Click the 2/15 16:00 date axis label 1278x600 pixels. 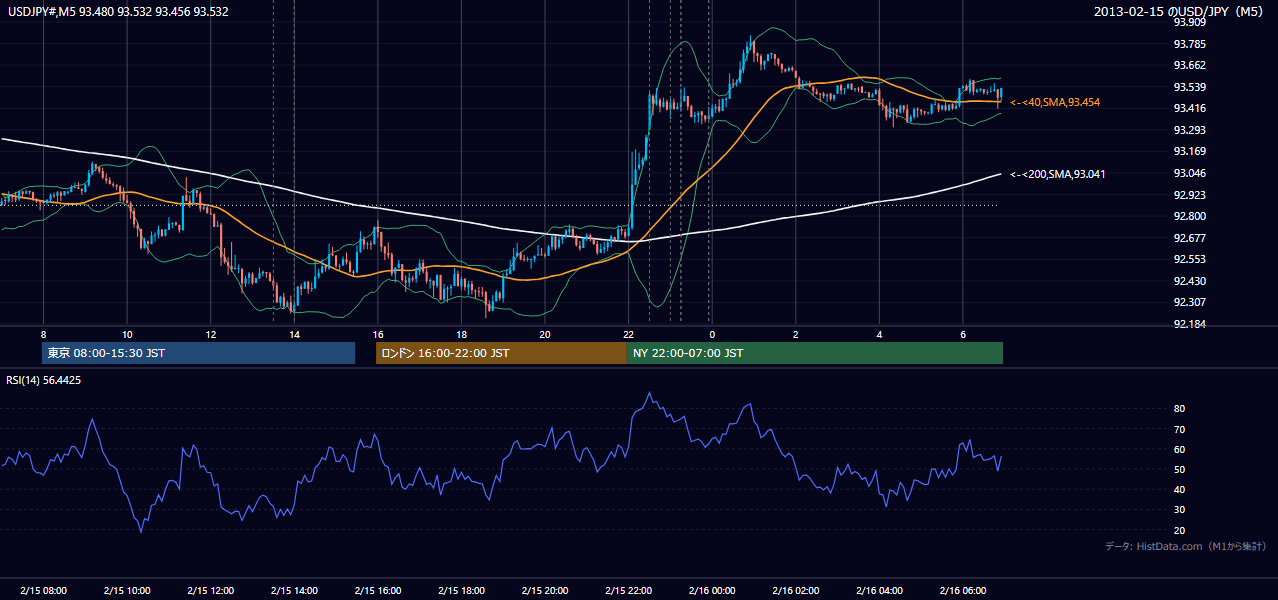[x=378, y=591]
